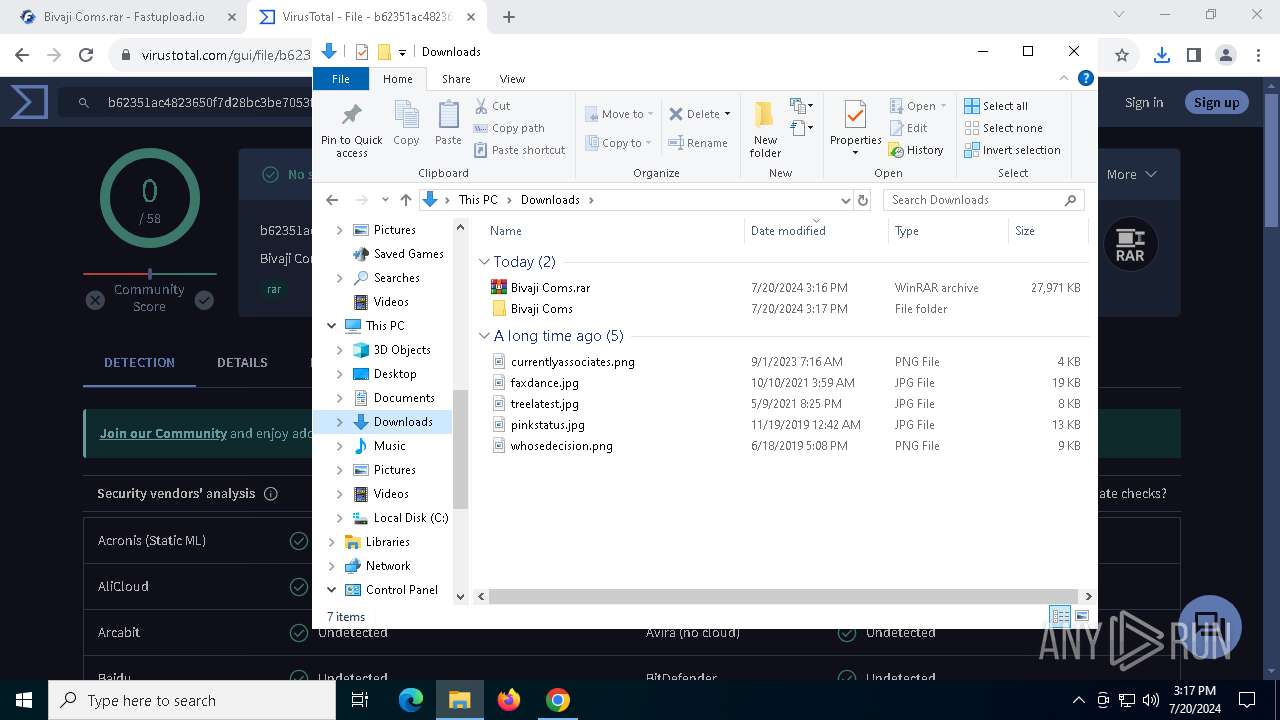Open Firefox from the taskbar
1280x720 pixels.
[509, 700]
